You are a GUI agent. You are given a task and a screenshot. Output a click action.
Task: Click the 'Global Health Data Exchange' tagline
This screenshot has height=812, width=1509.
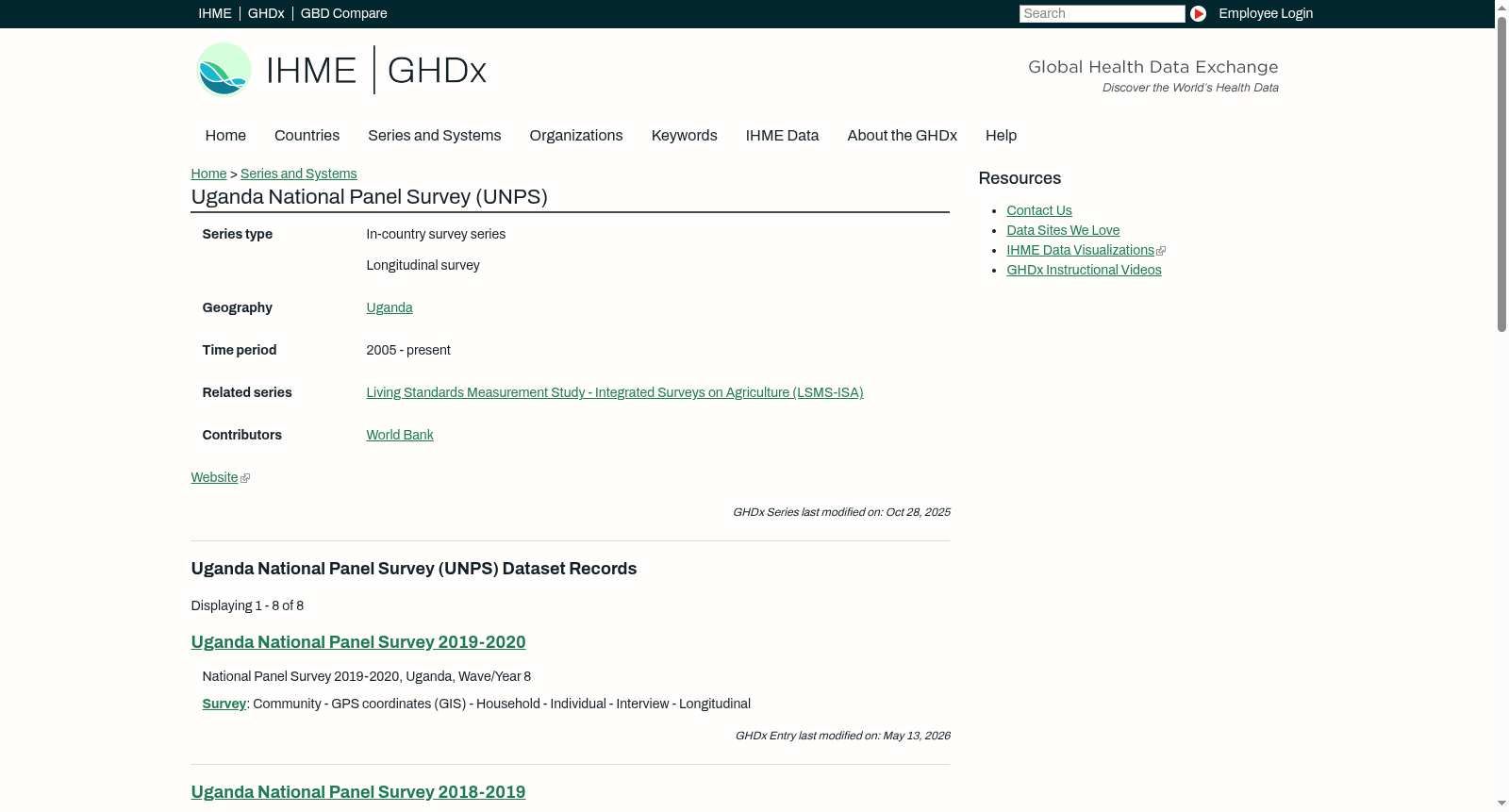coord(1152,67)
